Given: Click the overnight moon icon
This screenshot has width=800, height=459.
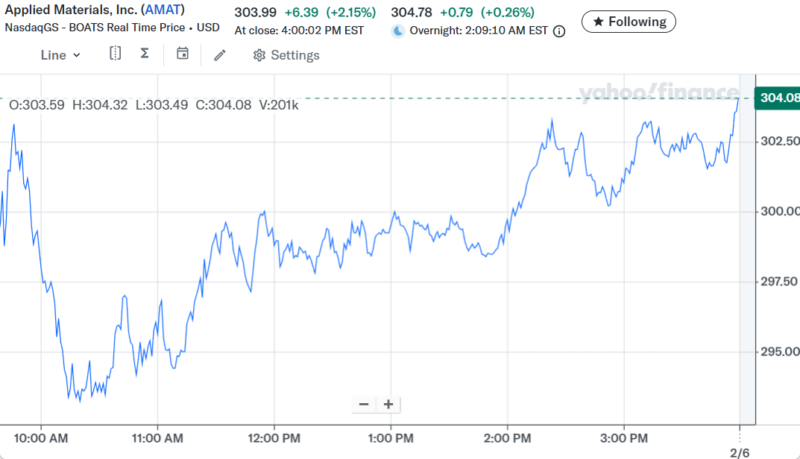Looking at the screenshot, I should (x=397, y=31).
